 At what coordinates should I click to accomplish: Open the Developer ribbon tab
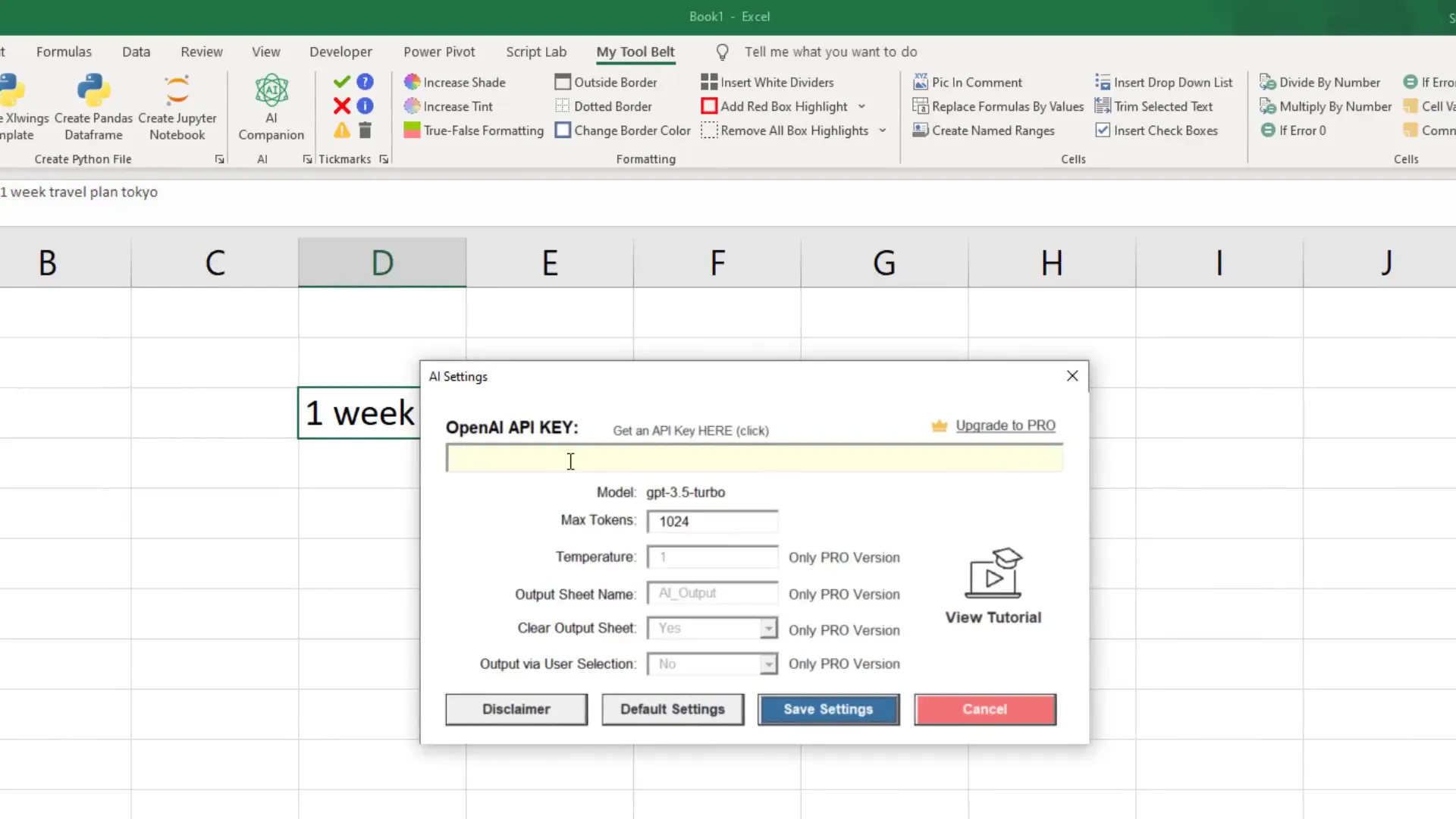coord(340,52)
